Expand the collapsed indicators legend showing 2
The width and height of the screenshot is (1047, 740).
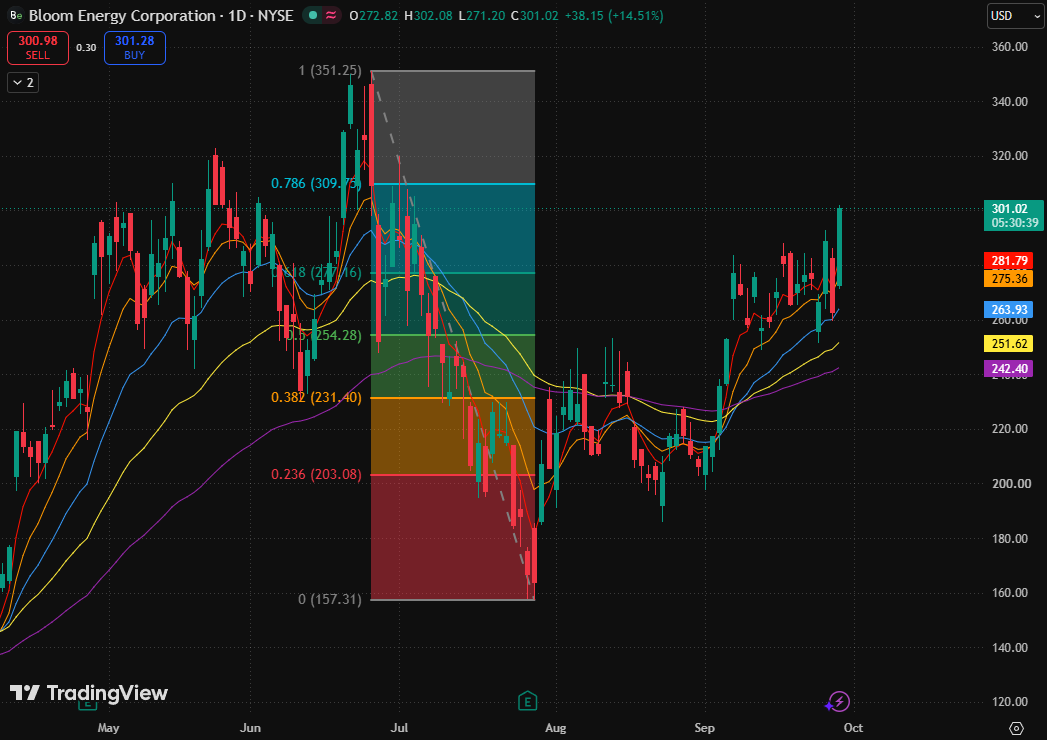click(23, 83)
